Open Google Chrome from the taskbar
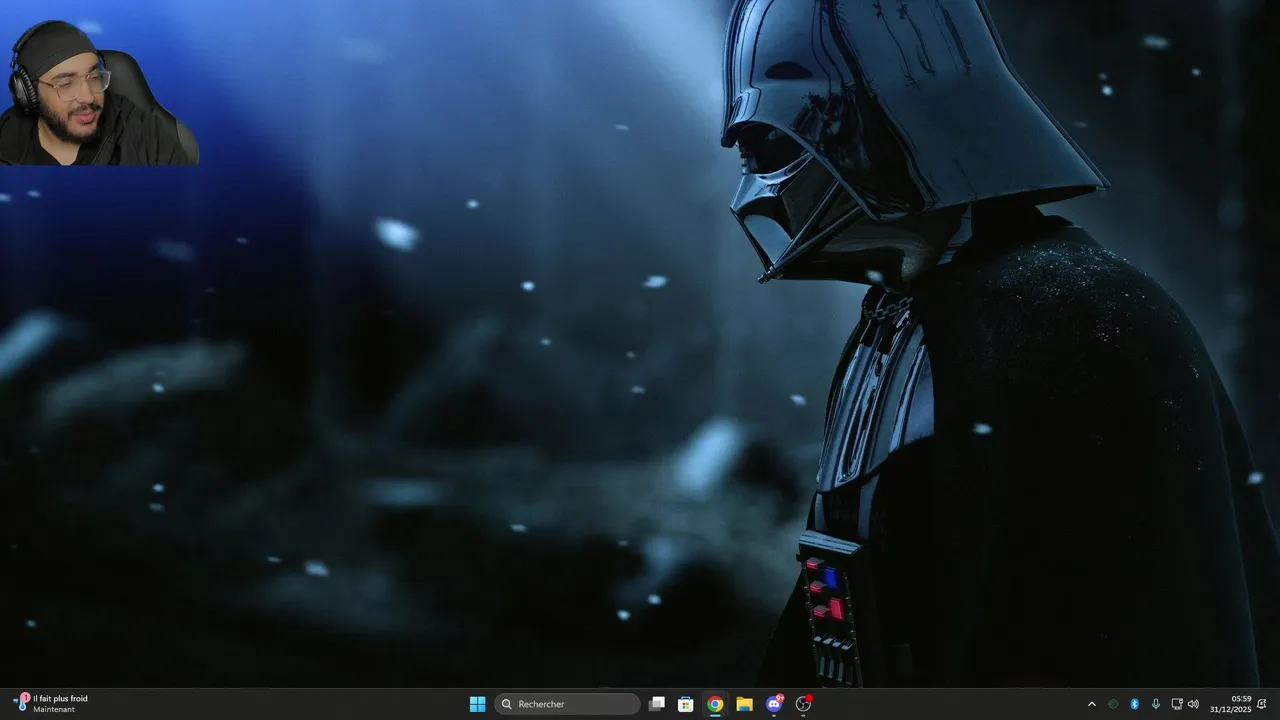Image resolution: width=1280 pixels, height=720 pixels. point(715,704)
